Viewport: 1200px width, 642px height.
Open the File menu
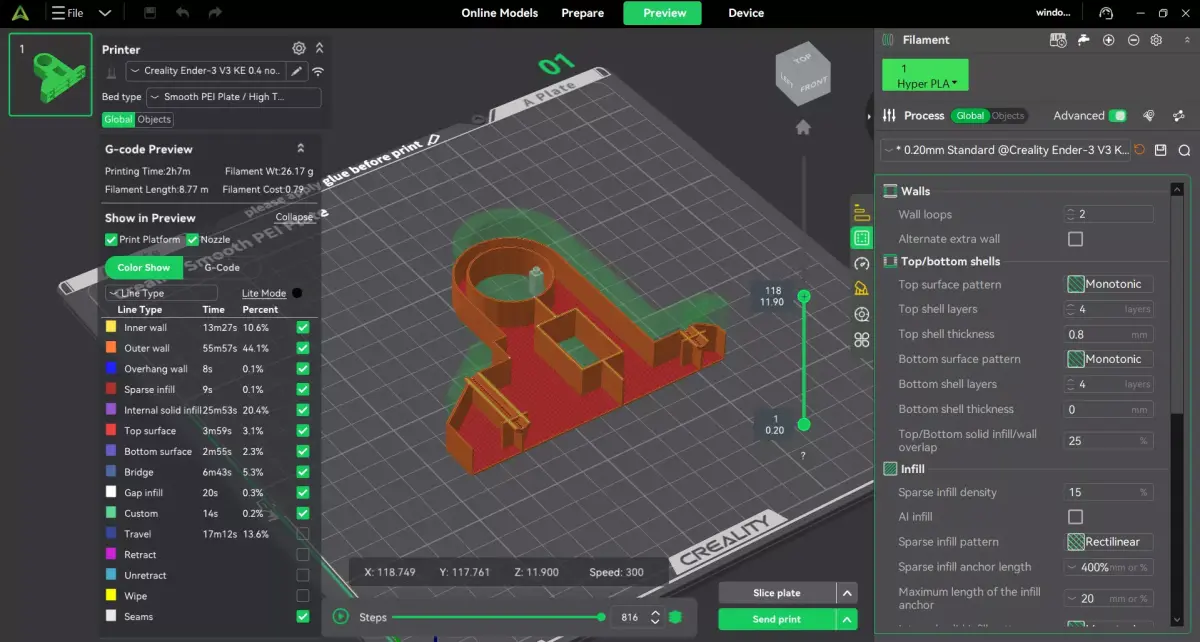tap(68, 13)
